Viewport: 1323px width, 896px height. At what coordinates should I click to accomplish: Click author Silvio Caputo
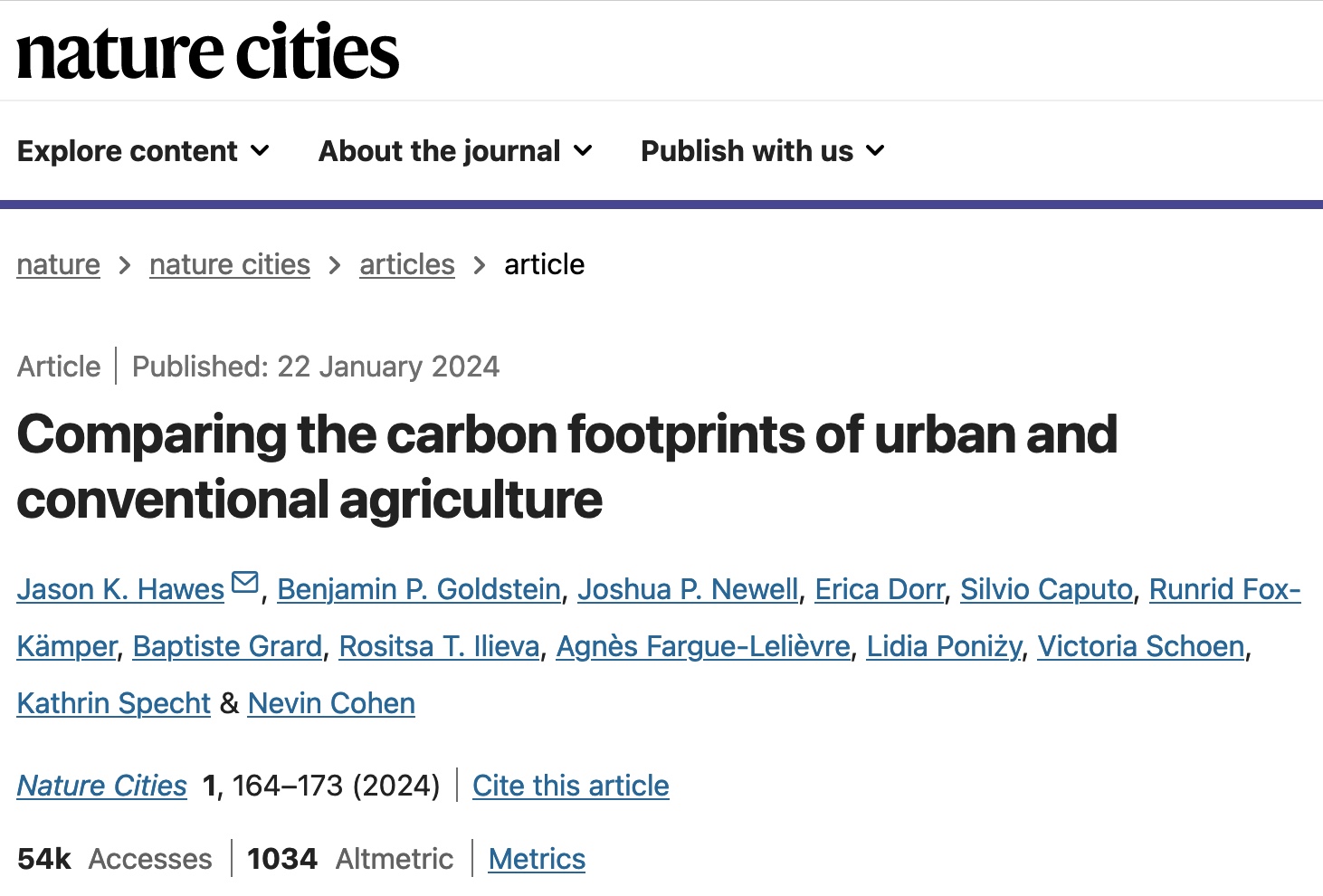coord(1046,589)
